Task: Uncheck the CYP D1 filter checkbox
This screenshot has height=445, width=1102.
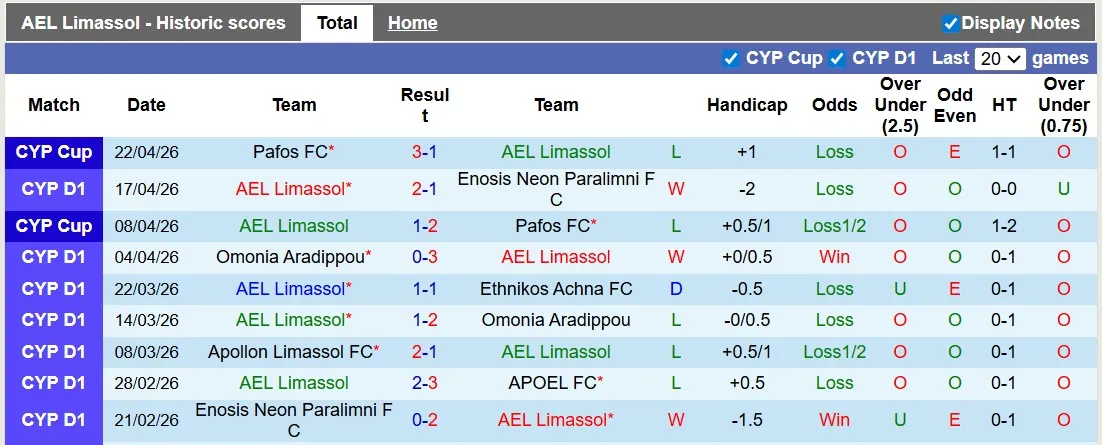Action: point(837,58)
